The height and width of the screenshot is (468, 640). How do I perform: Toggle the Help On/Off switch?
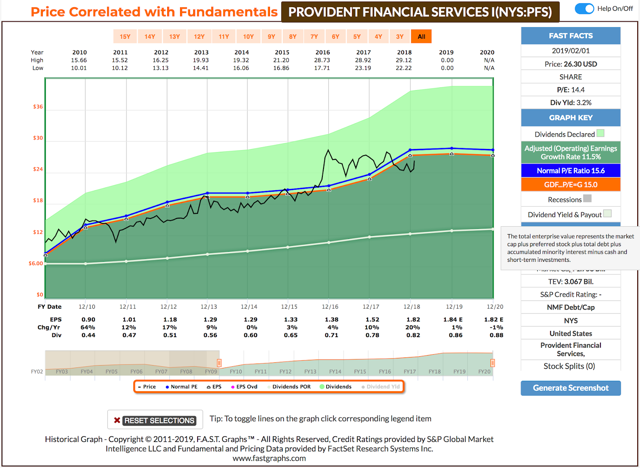584,9
